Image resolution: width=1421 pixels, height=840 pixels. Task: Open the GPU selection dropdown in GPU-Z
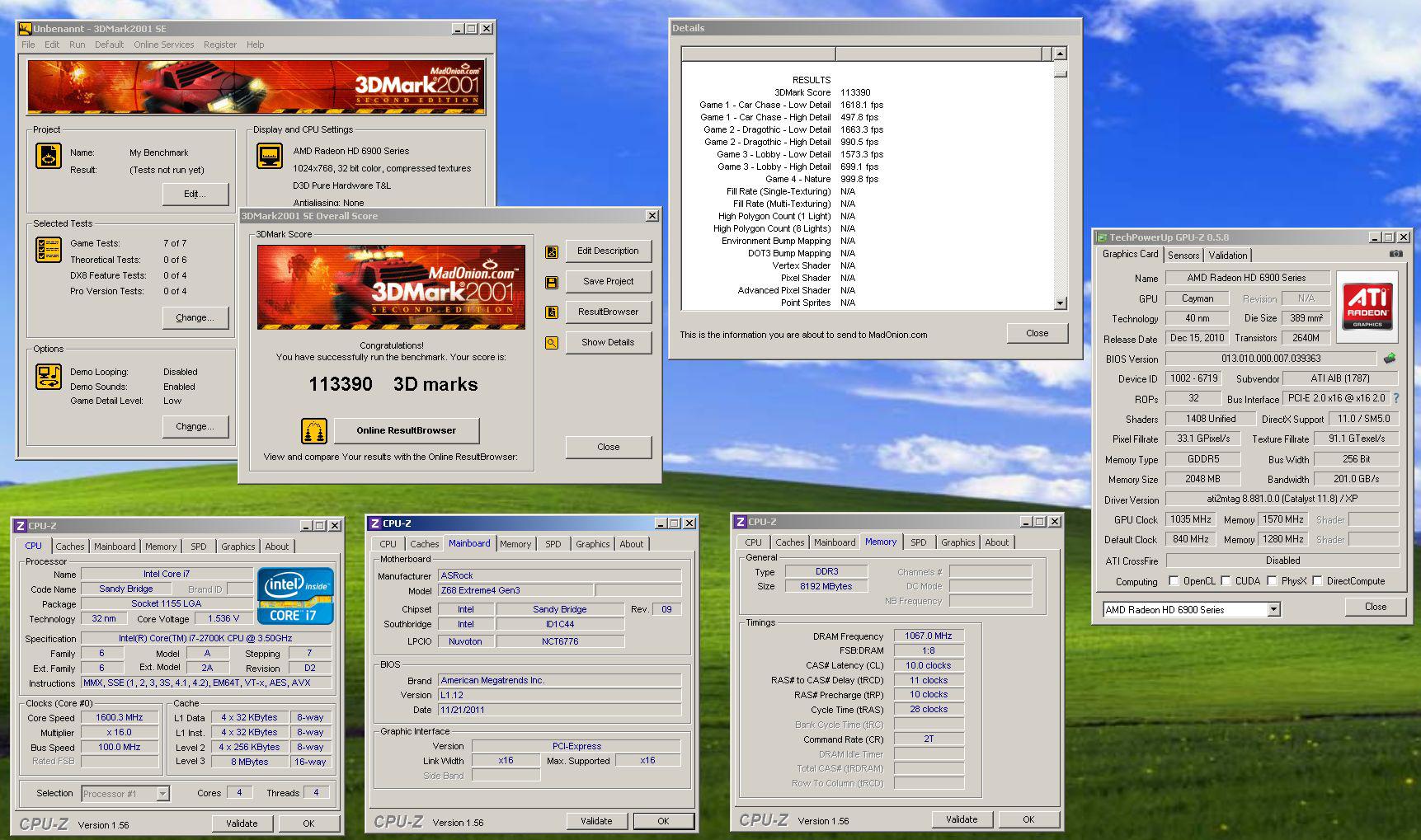(x=1273, y=609)
